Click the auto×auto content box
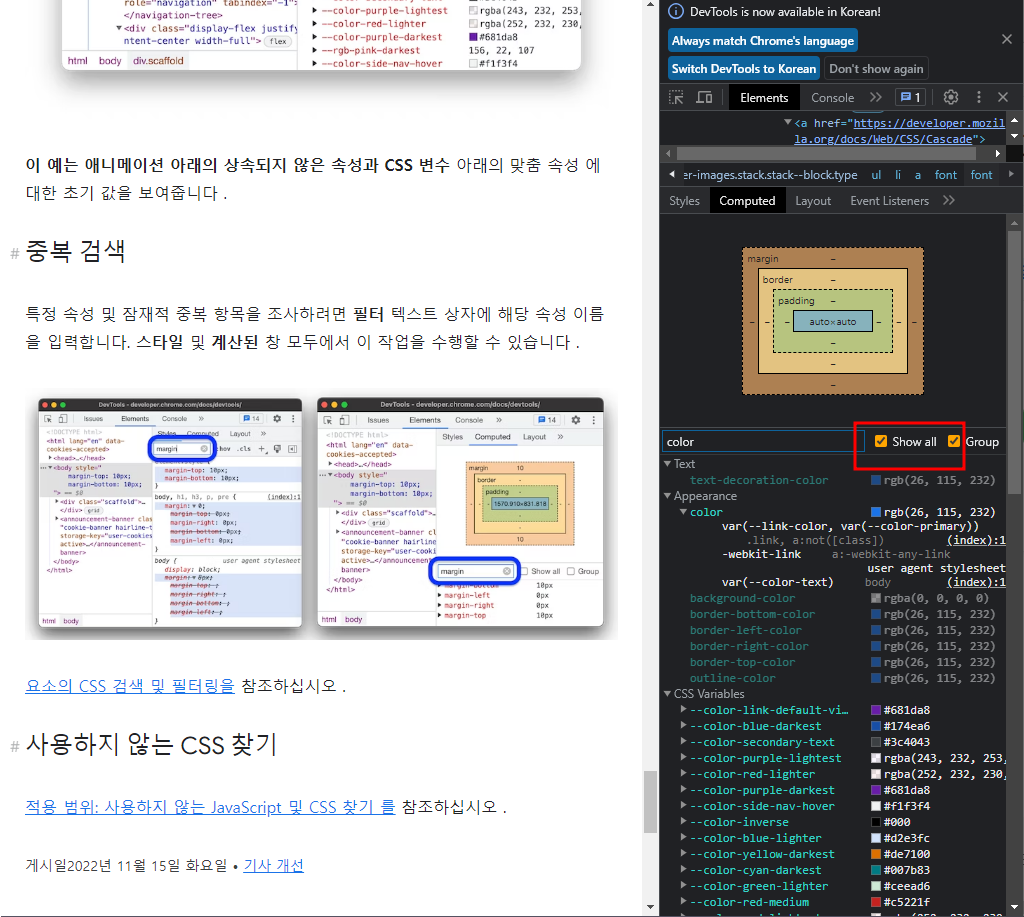Viewport: 1024px width, 917px height. [x=833, y=321]
